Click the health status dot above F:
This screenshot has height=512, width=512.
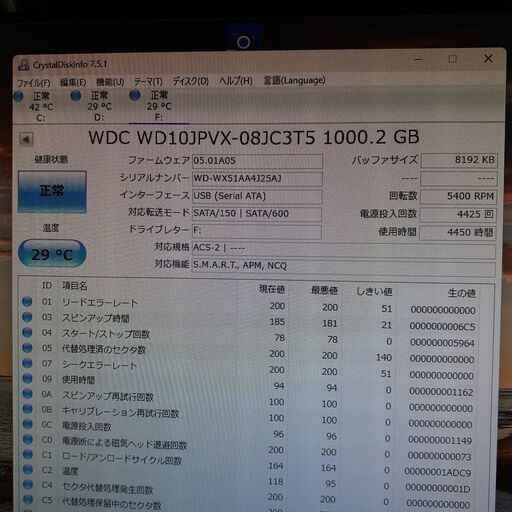pos(135,96)
